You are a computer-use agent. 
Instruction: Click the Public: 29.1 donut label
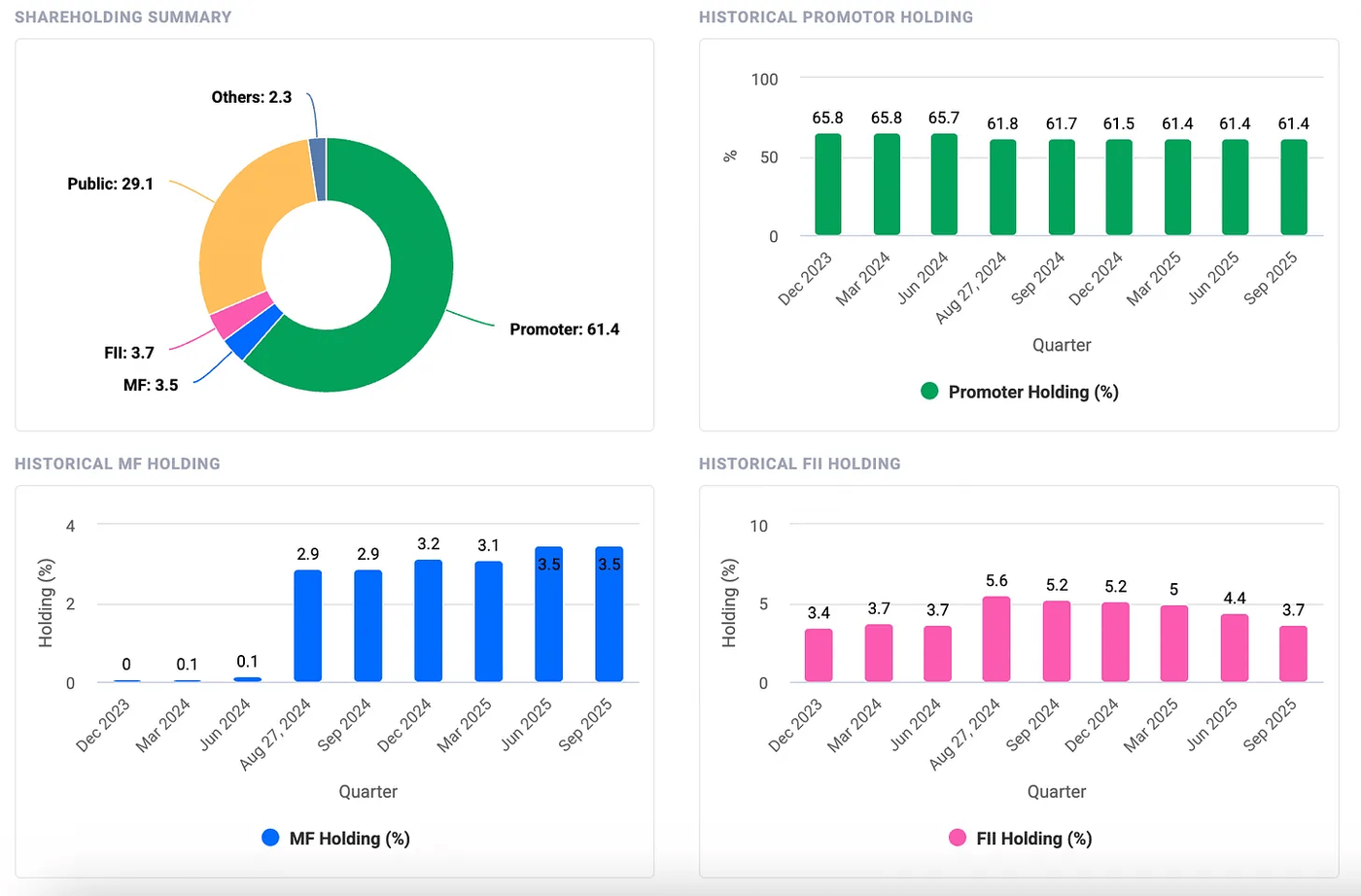coord(110,184)
